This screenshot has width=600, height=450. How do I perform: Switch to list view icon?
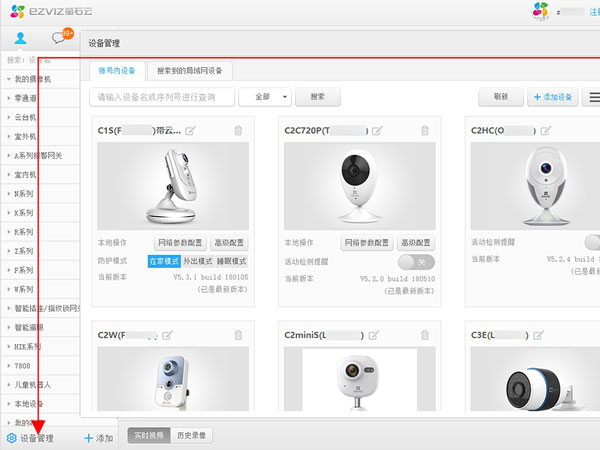(592, 97)
